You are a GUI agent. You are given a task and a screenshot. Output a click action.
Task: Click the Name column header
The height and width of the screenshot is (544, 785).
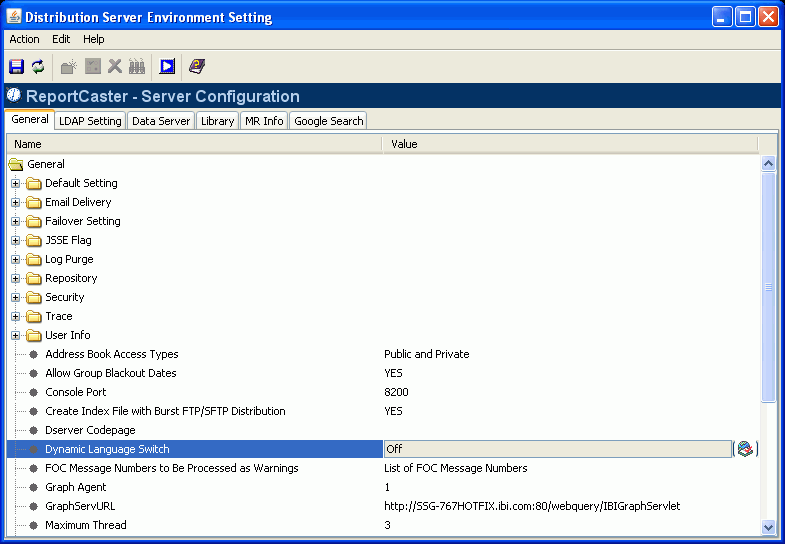tap(194, 144)
